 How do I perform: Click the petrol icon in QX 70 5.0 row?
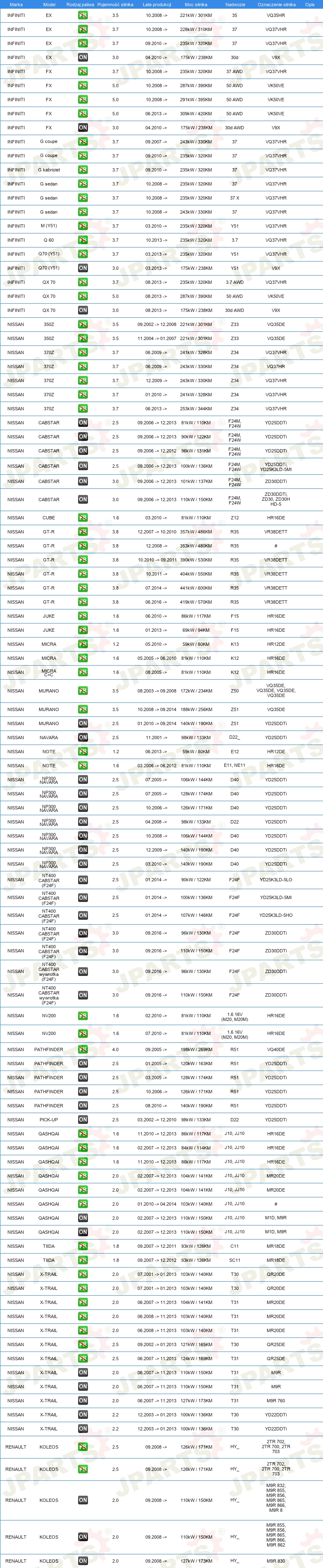coord(83,296)
